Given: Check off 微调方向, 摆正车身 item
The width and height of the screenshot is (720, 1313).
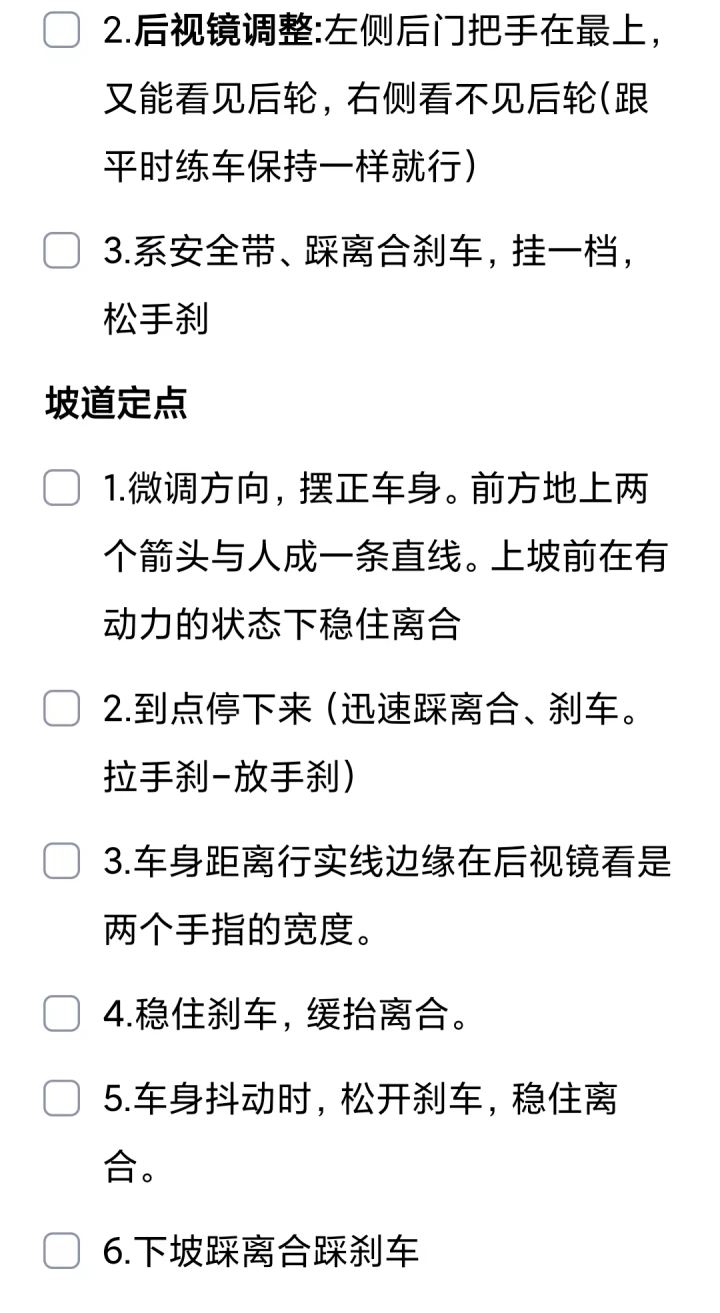Looking at the screenshot, I should click(x=61, y=489).
